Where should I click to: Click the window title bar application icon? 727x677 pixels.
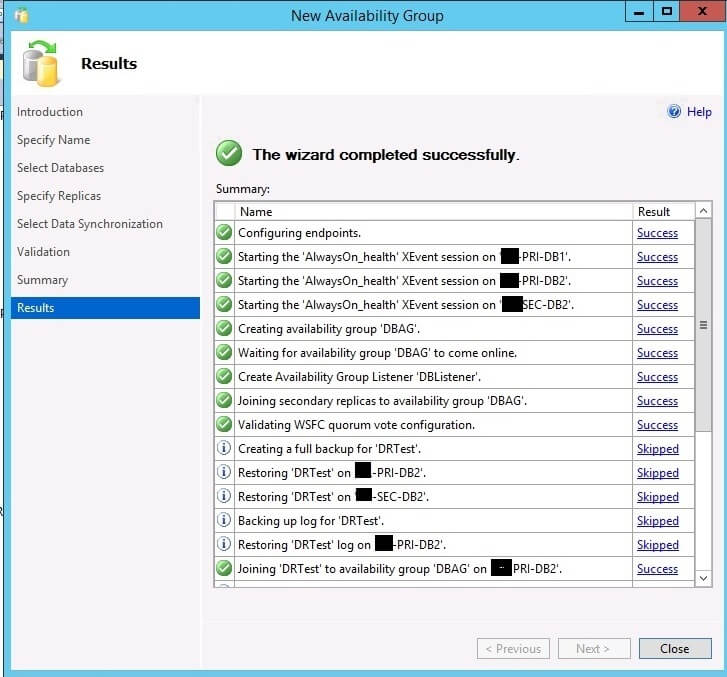(x=21, y=15)
